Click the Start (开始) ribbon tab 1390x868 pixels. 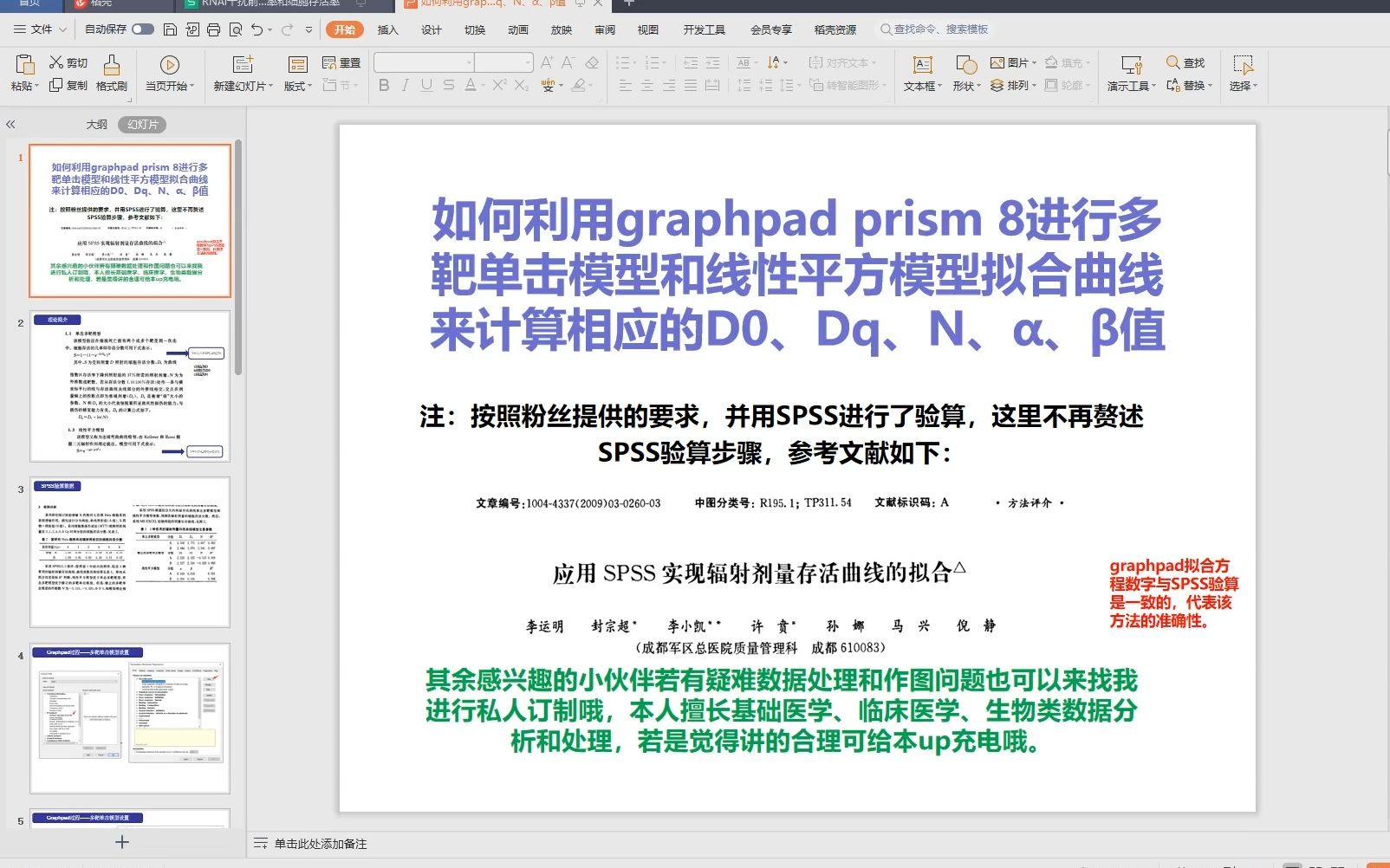point(345,29)
